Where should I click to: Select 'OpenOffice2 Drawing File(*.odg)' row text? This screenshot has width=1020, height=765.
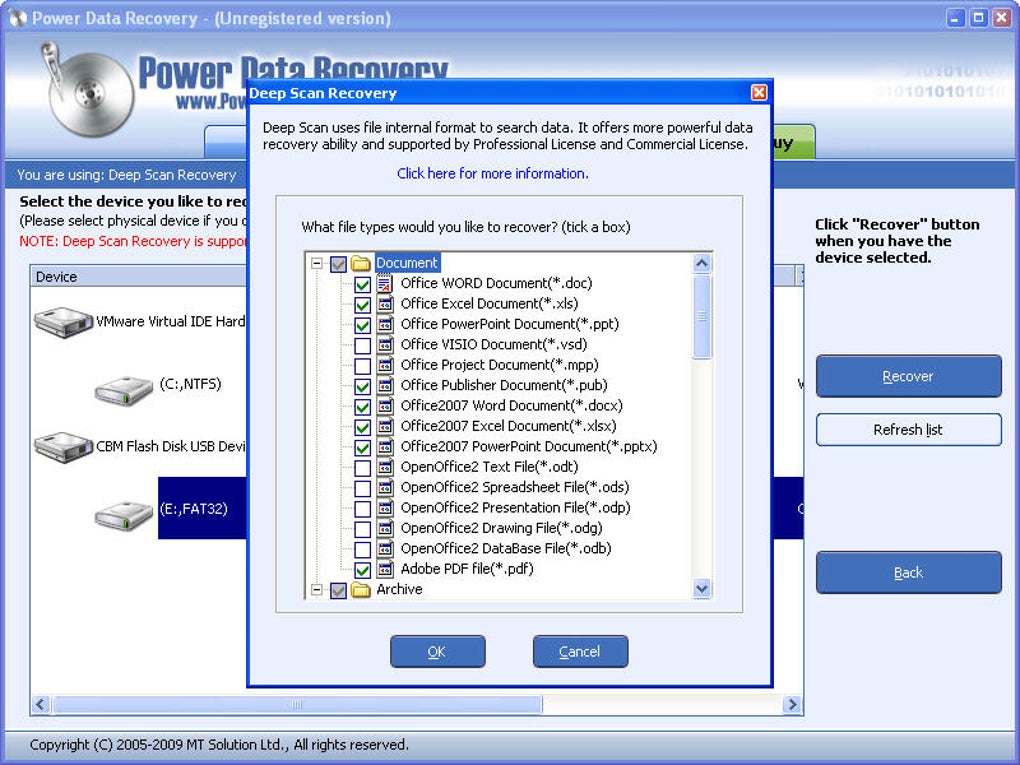click(x=502, y=528)
